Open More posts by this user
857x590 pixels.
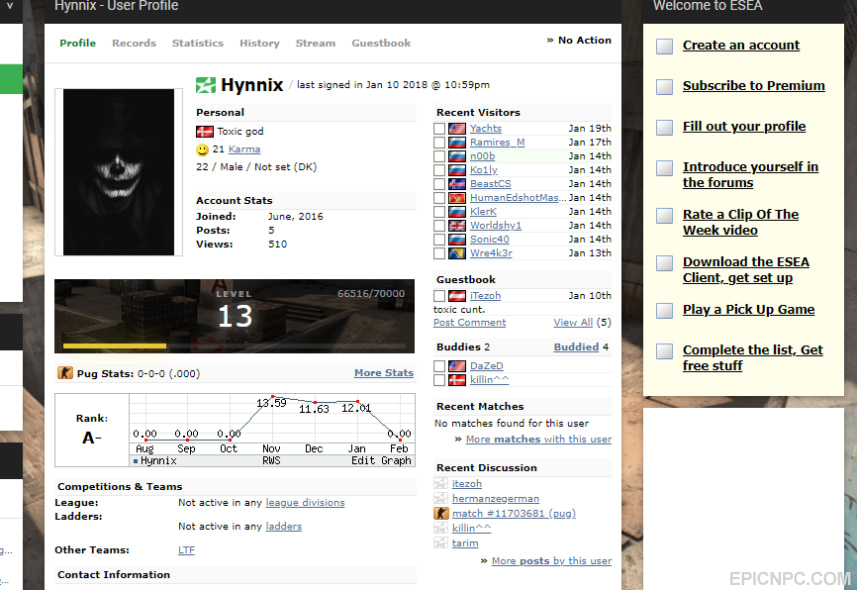click(551, 561)
